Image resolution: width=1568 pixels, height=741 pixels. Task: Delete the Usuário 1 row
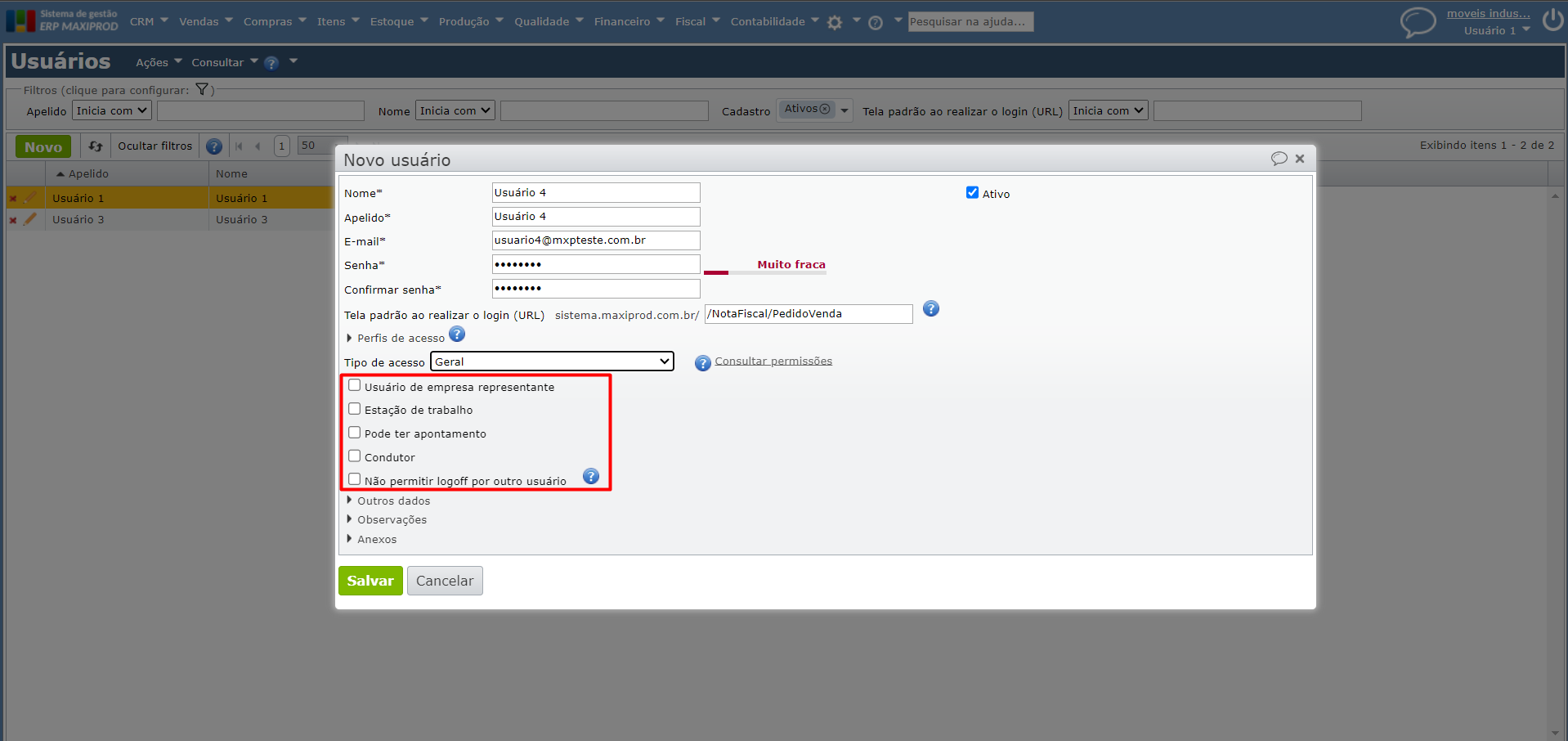point(13,198)
